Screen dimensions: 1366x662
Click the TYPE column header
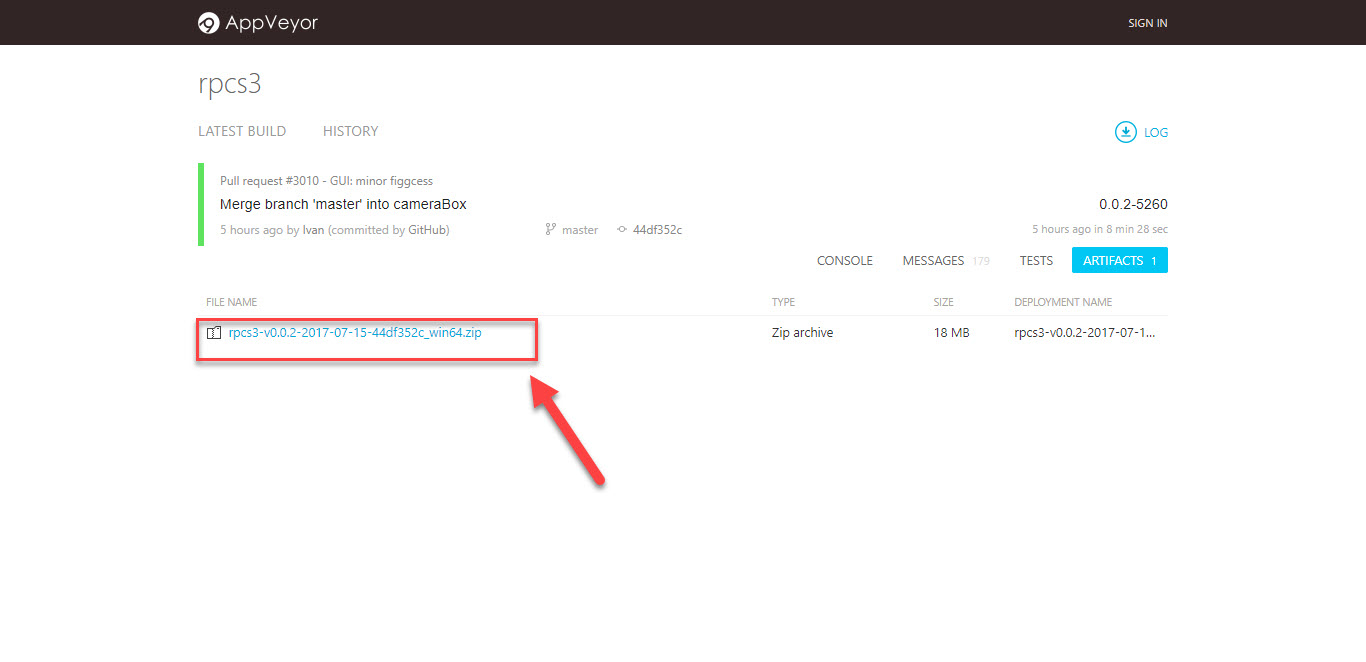[x=783, y=302]
